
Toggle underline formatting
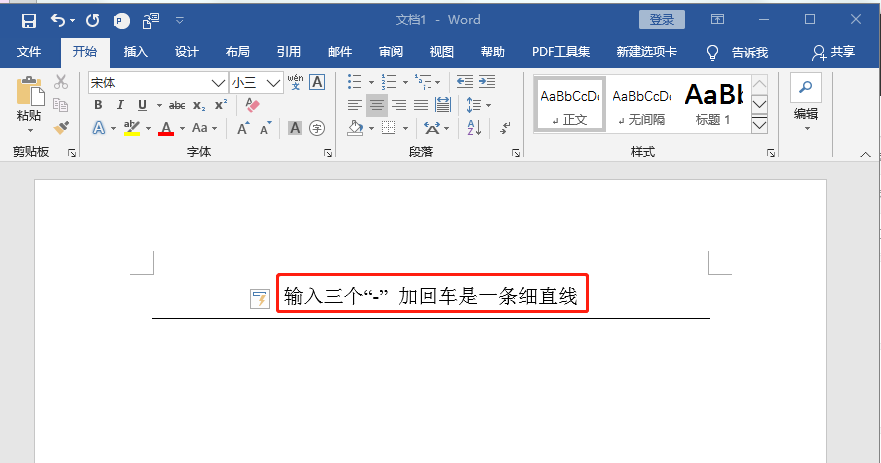pos(142,105)
